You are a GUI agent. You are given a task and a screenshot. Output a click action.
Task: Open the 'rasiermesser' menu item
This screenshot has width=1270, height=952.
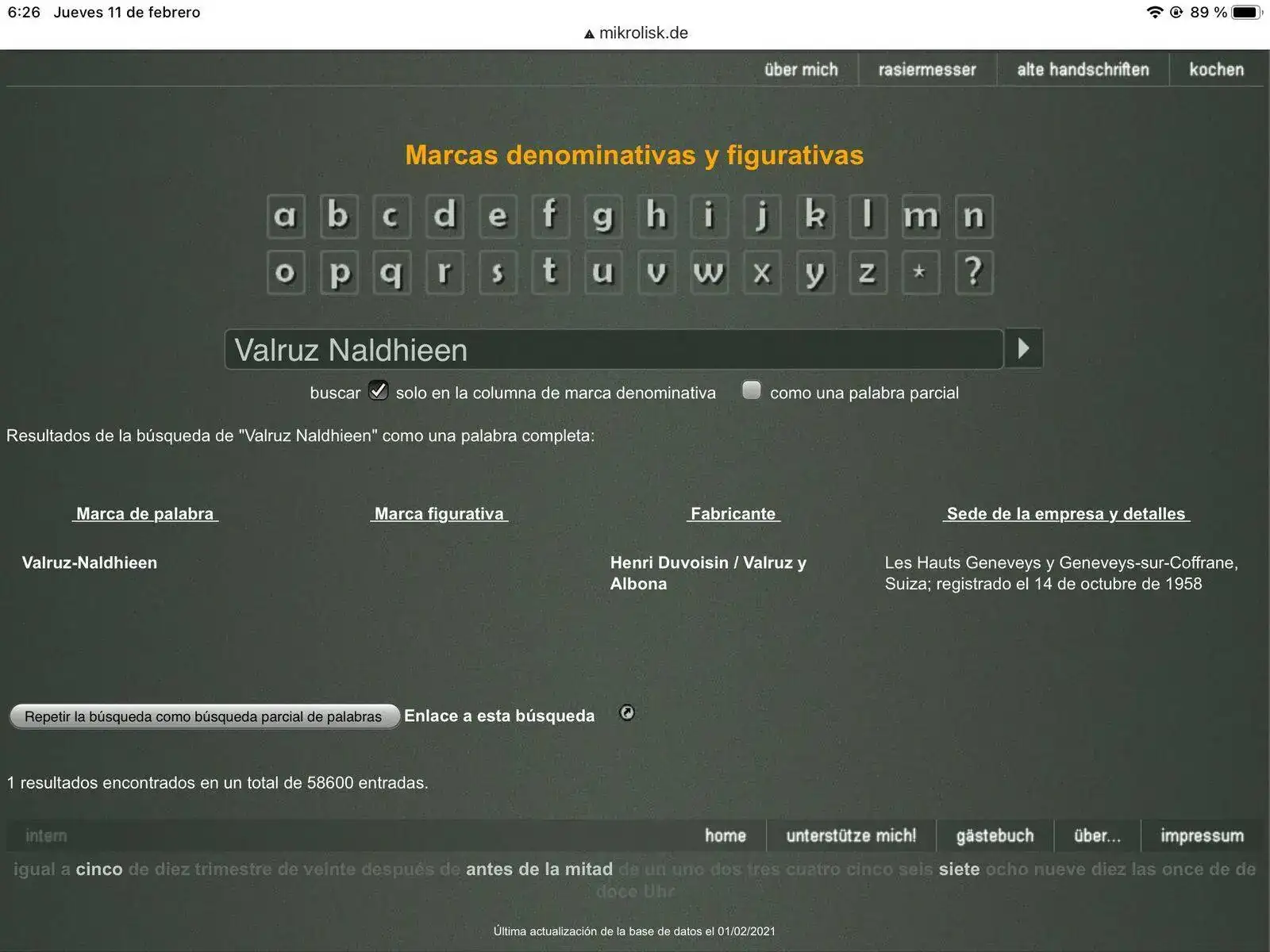pos(927,70)
